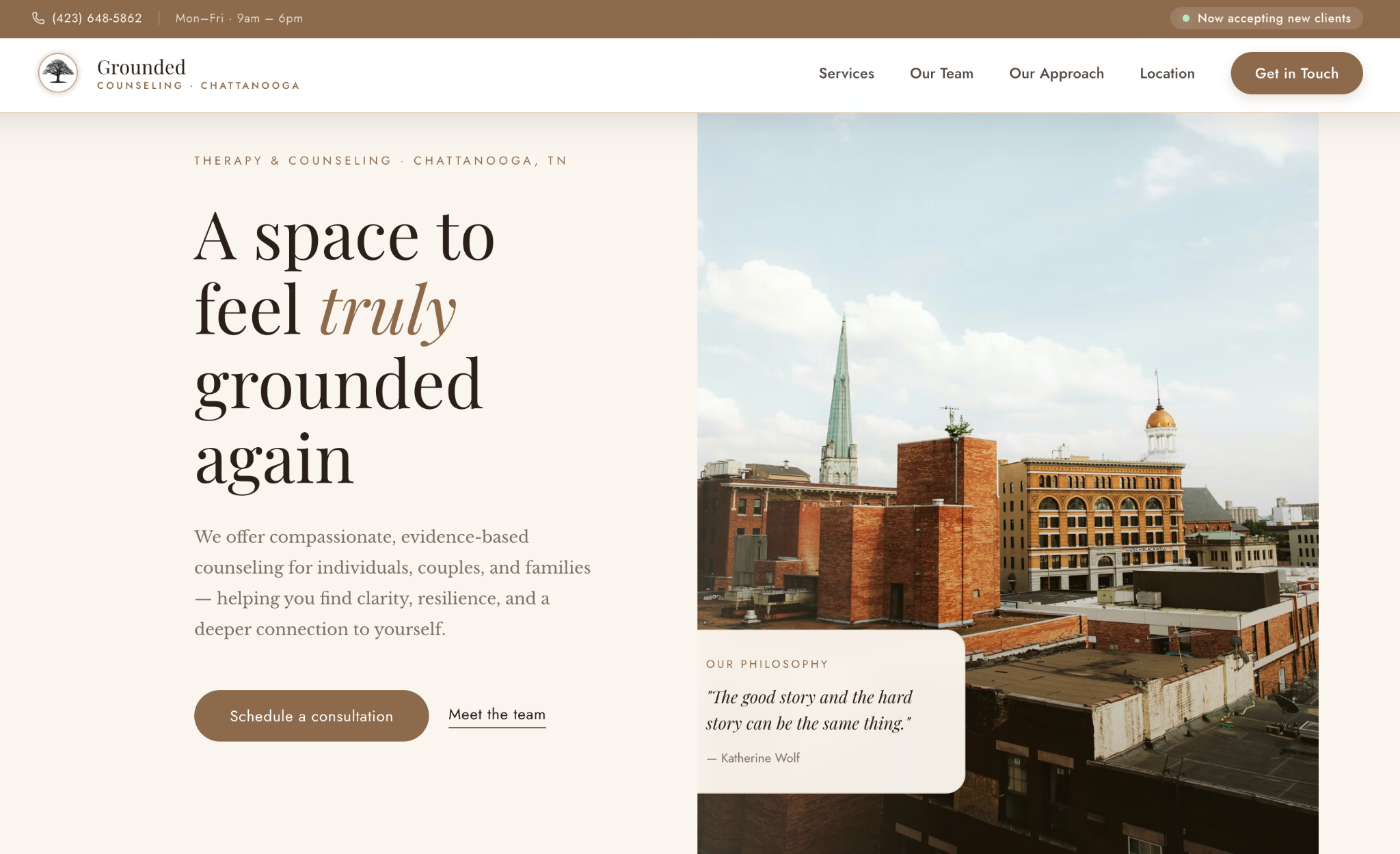This screenshot has width=1400, height=854.
Task: Click the Katherine Wolf attribution text
Action: pyautogui.click(x=753, y=758)
